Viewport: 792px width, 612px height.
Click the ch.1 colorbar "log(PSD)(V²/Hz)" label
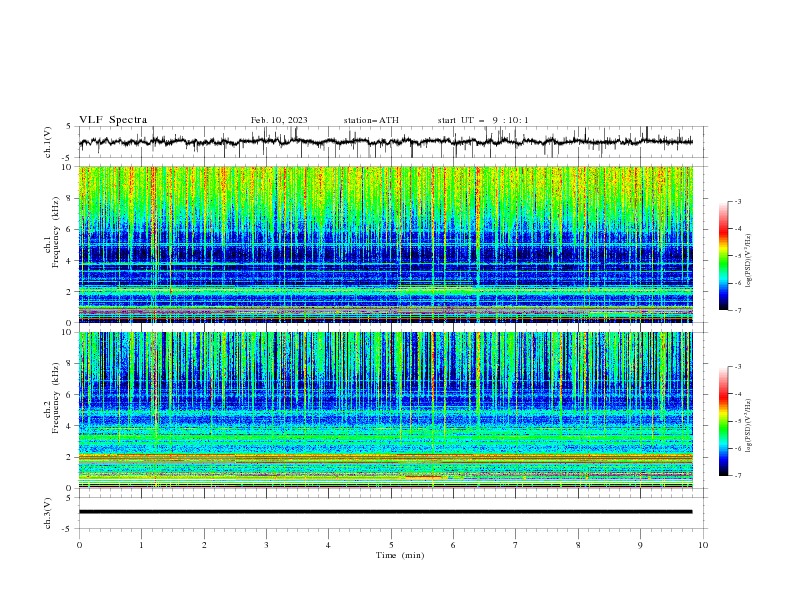(749, 261)
